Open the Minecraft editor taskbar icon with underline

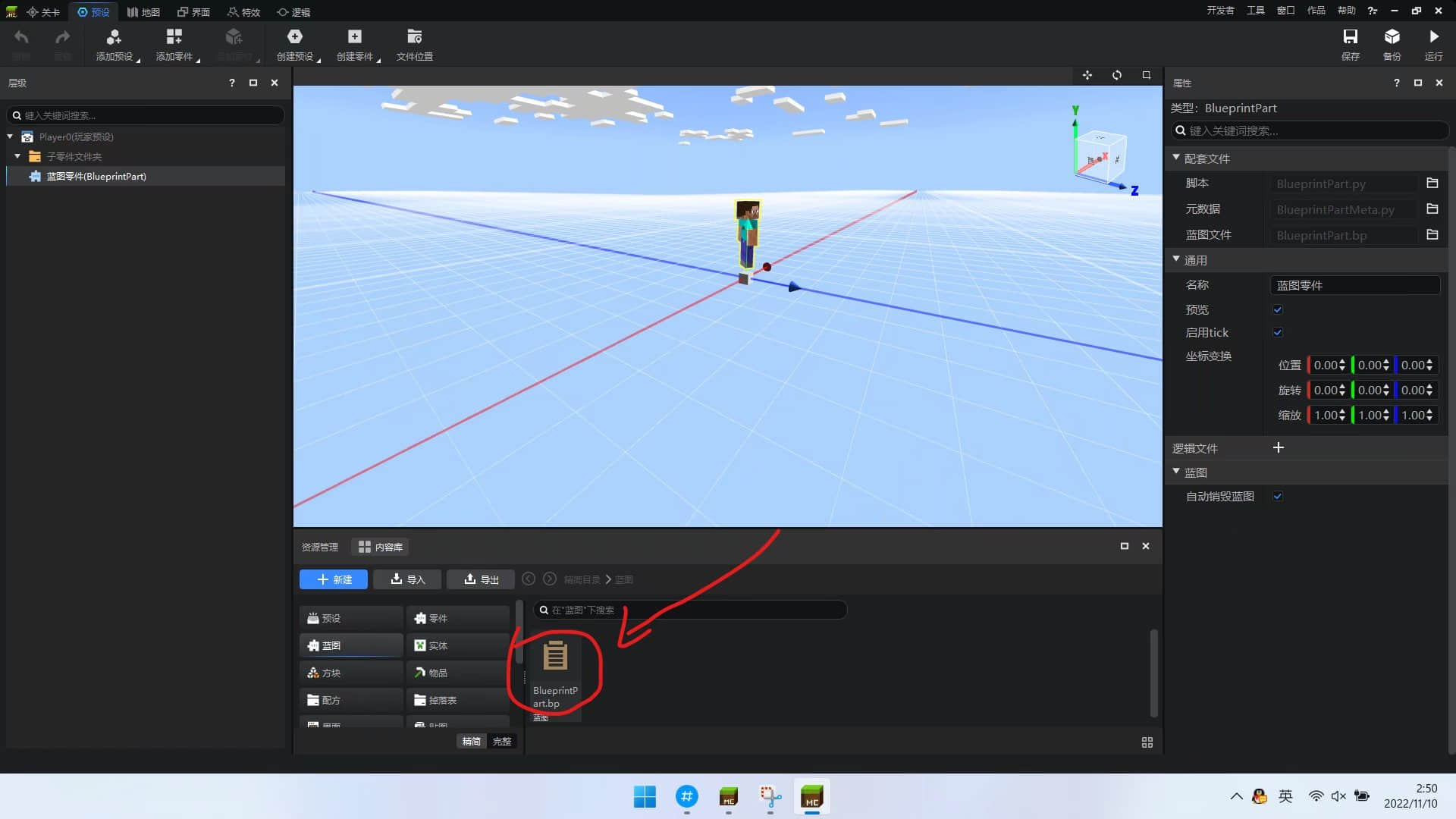point(812,797)
